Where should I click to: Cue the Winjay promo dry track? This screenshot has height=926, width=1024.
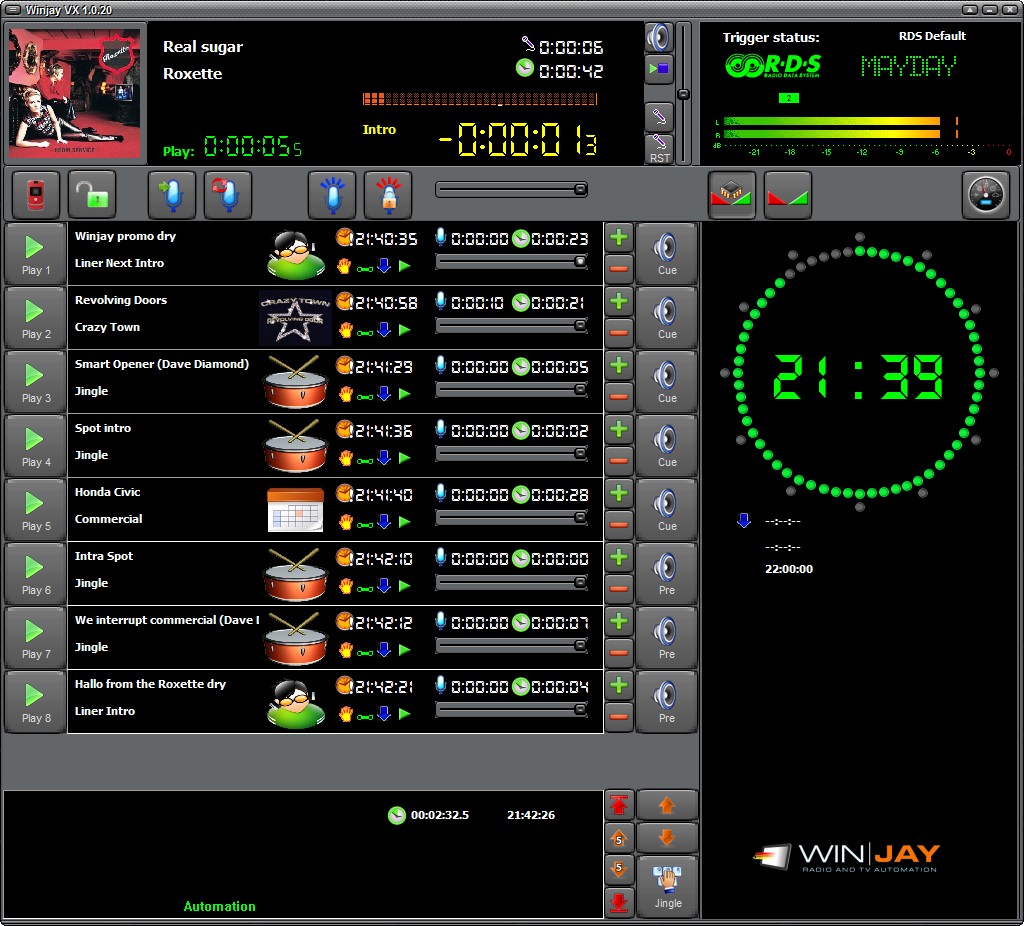(x=666, y=254)
